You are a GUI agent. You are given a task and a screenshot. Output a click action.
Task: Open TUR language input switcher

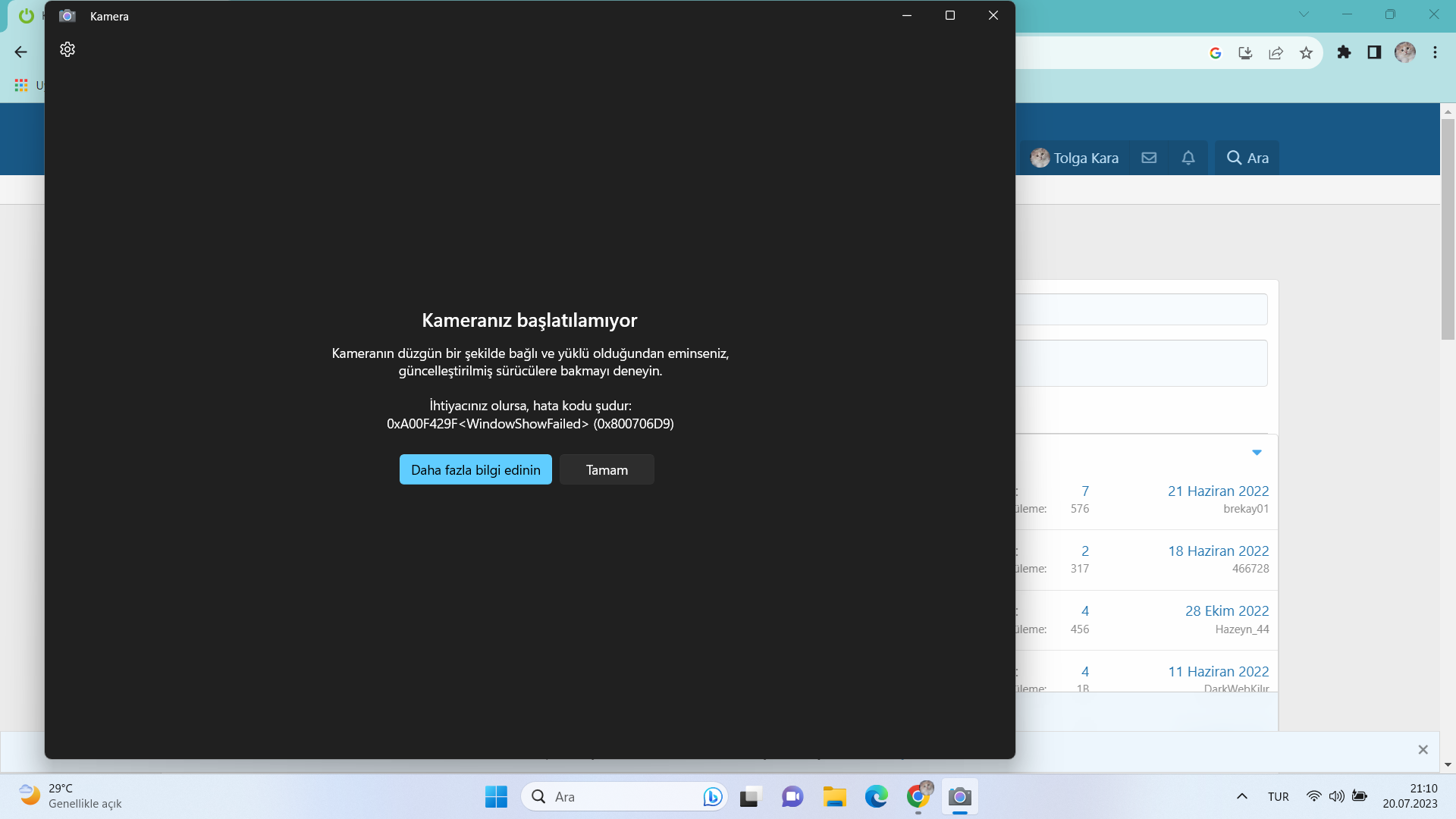[x=1279, y=797]
